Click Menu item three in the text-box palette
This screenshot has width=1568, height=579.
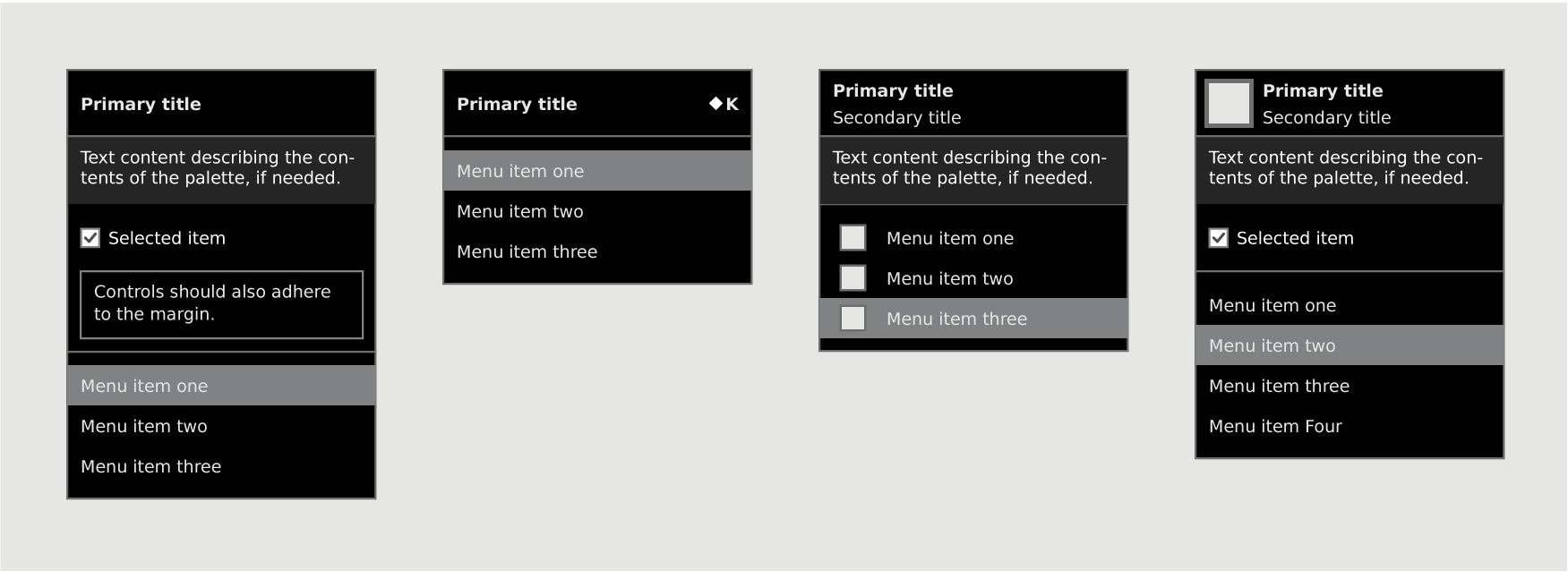point(150,467)
